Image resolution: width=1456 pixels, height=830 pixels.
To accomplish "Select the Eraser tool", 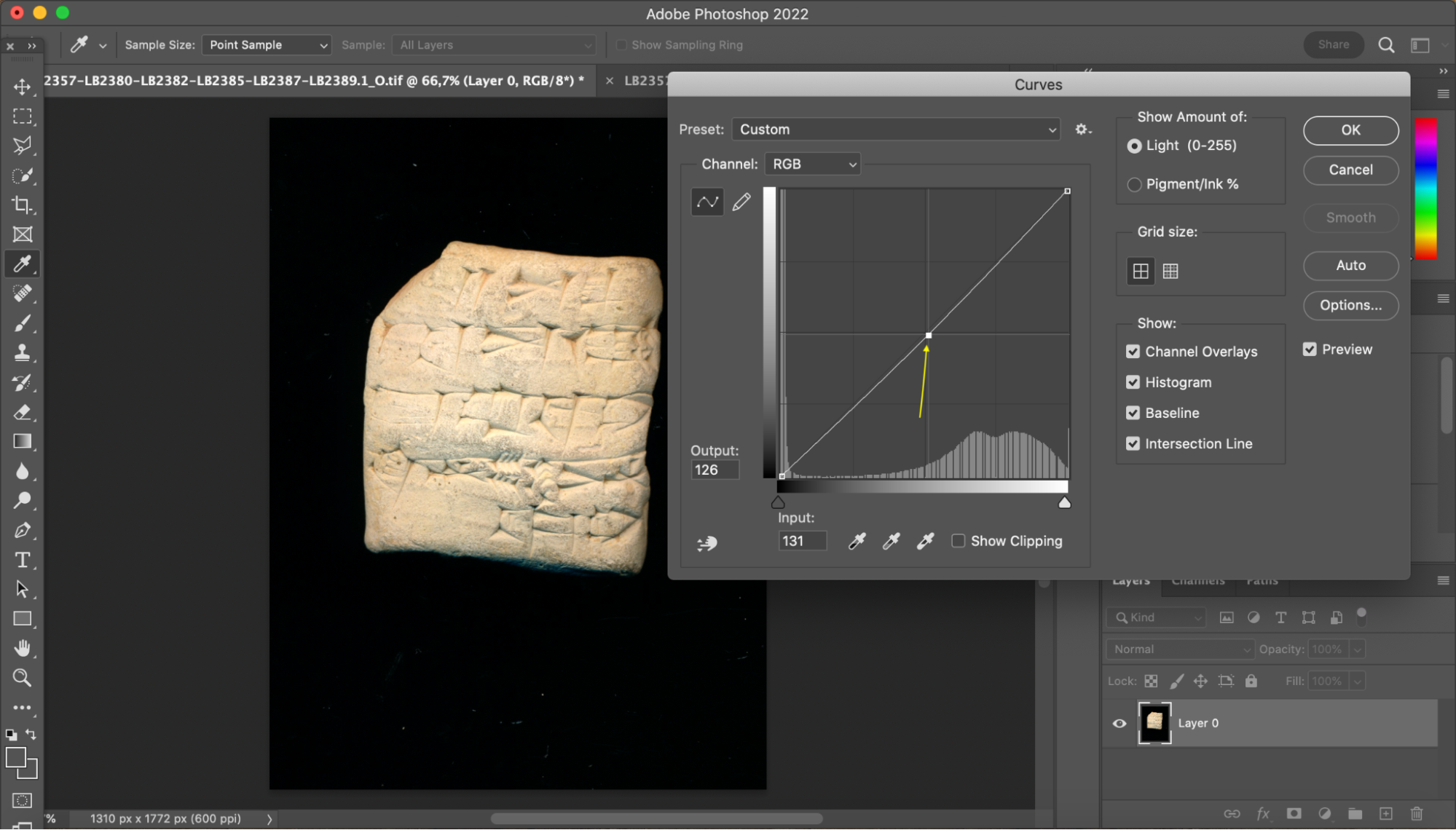I will [x=22, y=412].
